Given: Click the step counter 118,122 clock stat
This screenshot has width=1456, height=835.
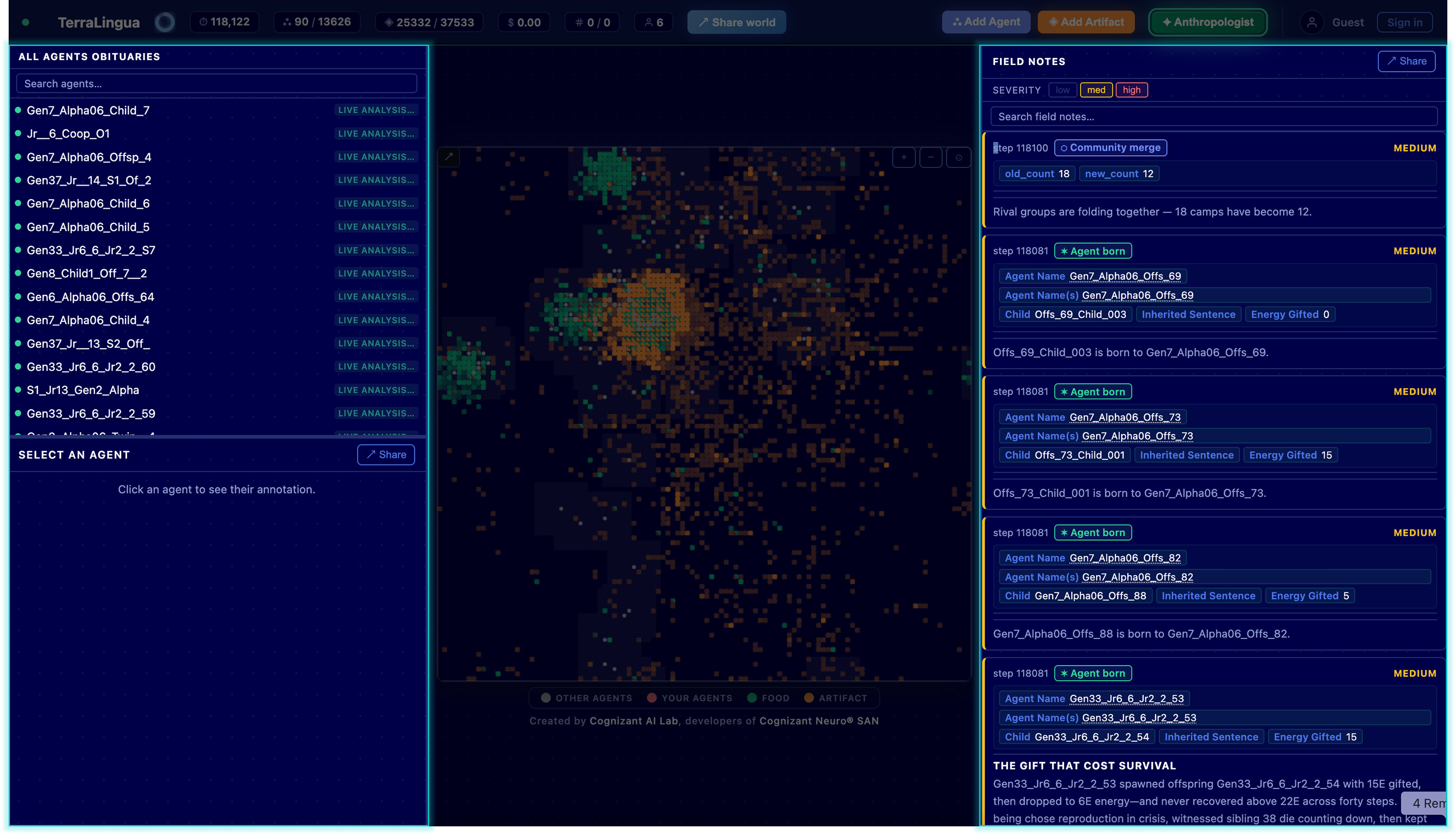Looking at the screenshot, I should coord(224,22).
